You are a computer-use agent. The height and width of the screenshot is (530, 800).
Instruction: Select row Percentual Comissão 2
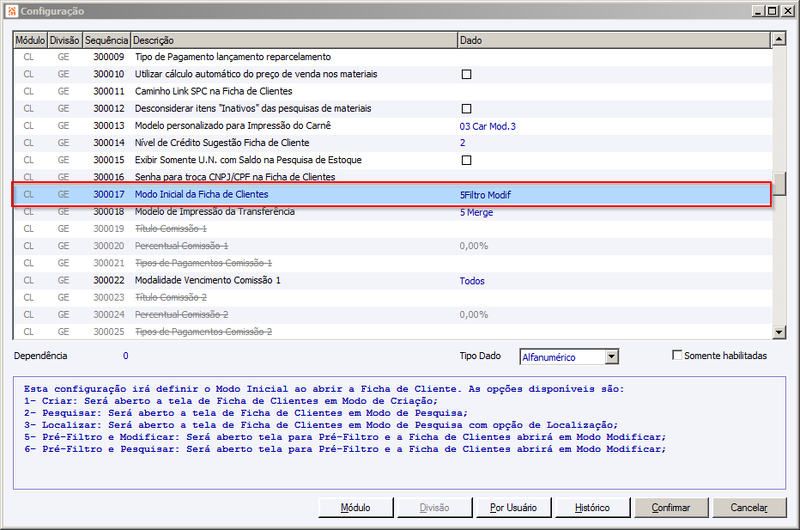tap(392, 315)
